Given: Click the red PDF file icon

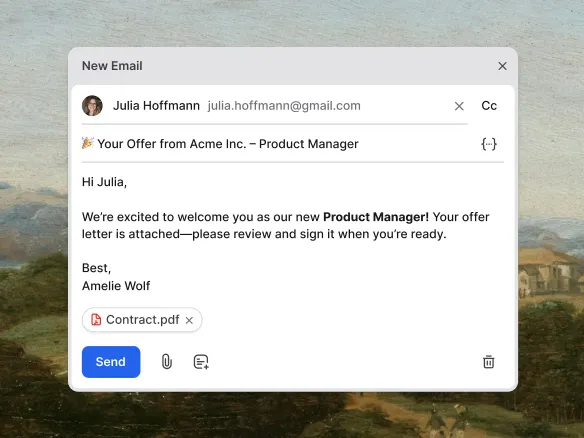Looking at the screenshot, I should (96, 320).
